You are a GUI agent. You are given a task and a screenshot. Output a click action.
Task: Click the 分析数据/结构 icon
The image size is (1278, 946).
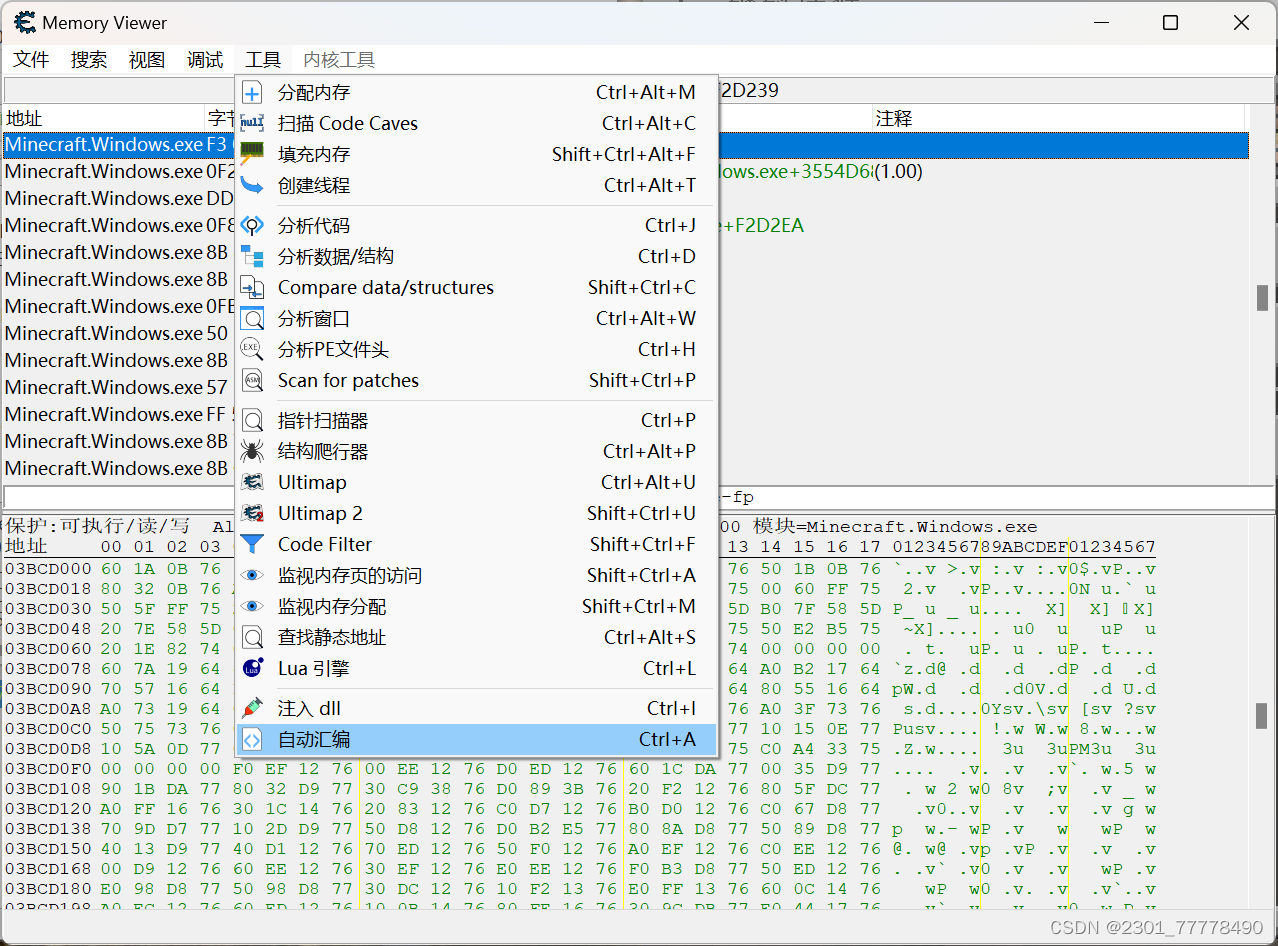click(x=253, y=257)
